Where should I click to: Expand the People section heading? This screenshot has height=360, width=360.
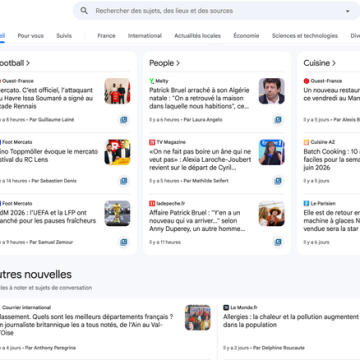point(165,63)
